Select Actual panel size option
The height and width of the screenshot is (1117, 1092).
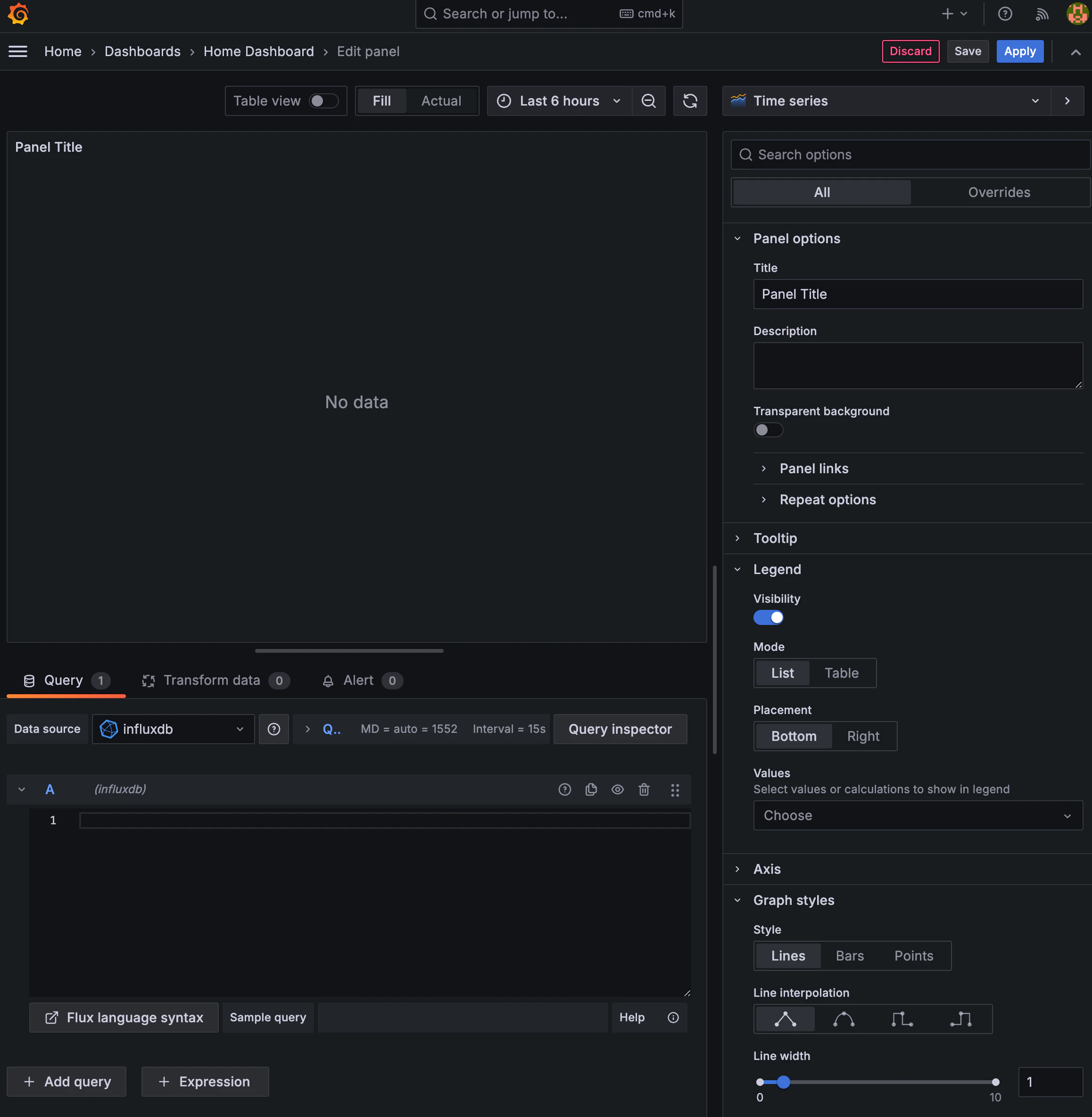[x=441, y=101]
